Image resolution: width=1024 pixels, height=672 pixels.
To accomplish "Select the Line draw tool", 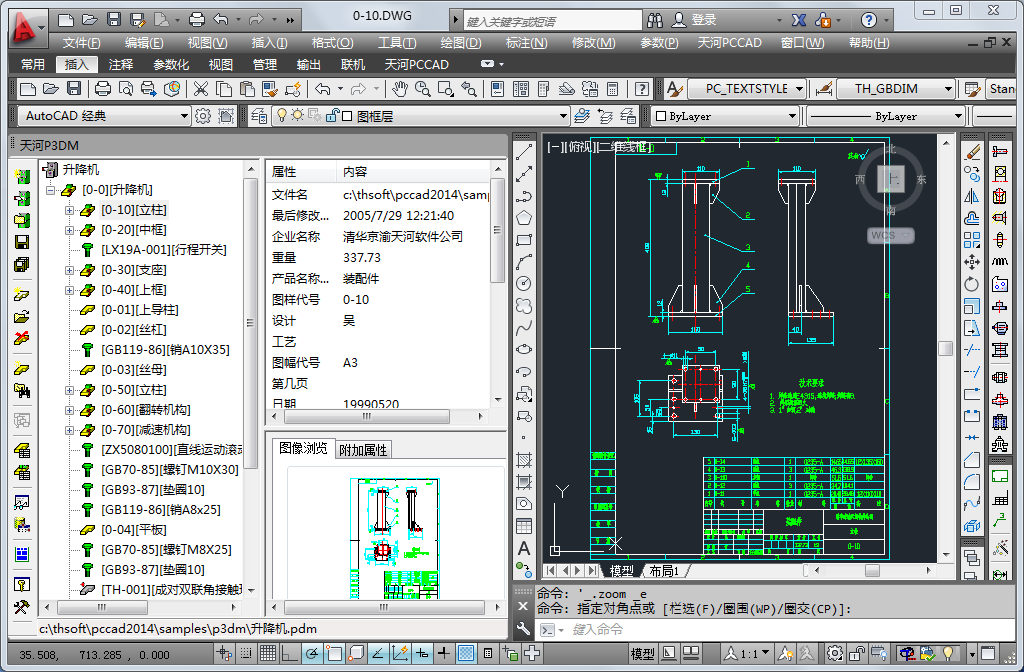I will pyautogui.click(x=523, y=152).
